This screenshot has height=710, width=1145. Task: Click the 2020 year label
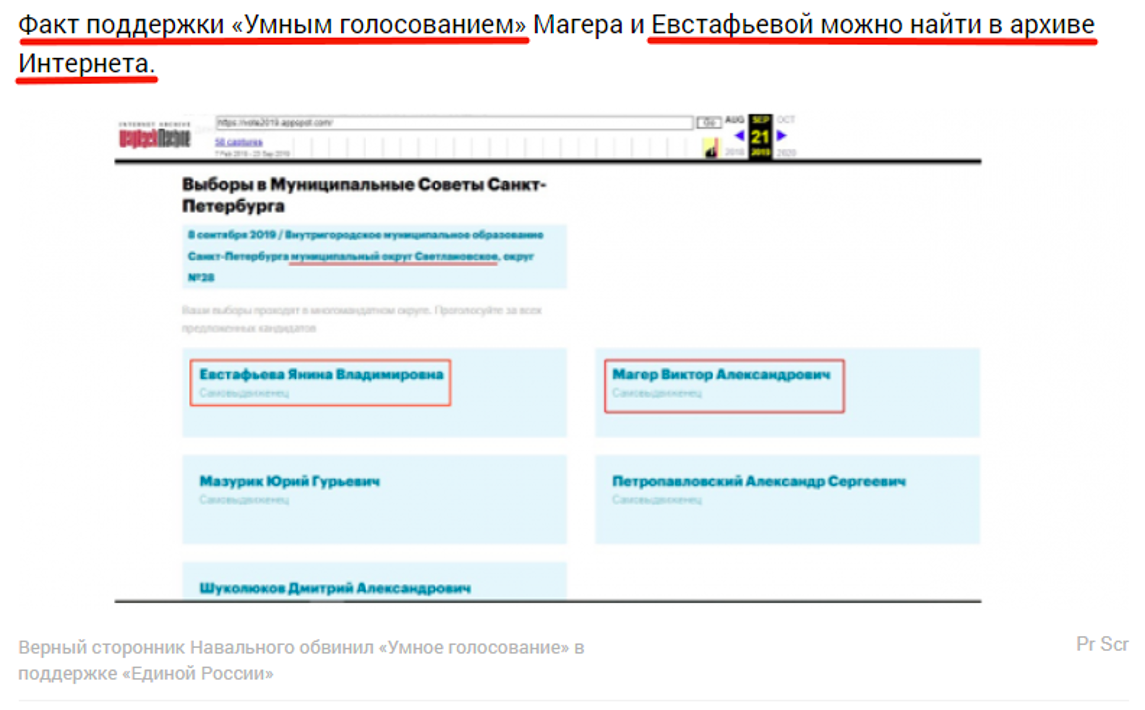(786, 153)
